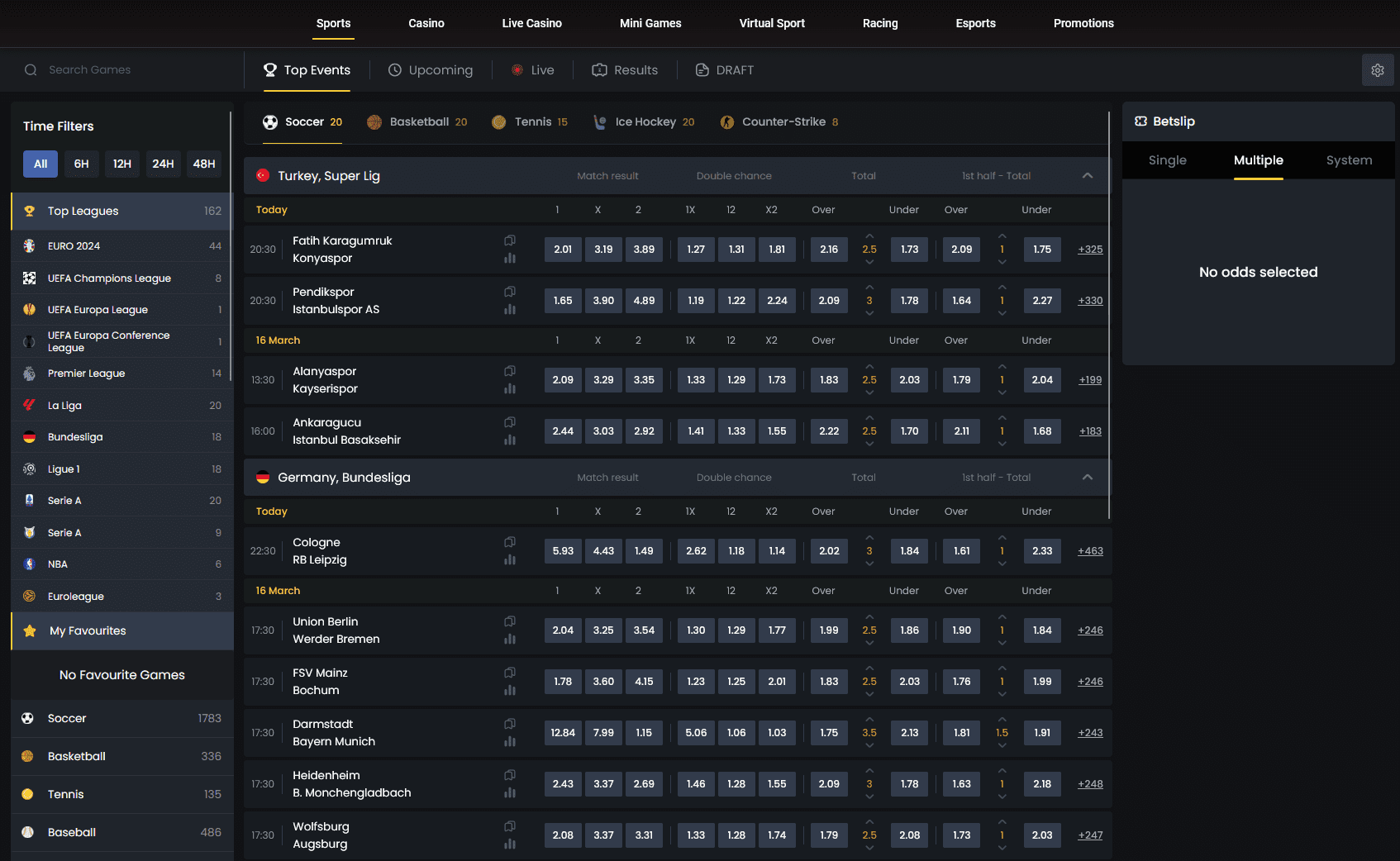Screen dimensions: 1400x861
Task: Bookmark the Fatih Karagumruk vs Konyaspor match
Action: (x=509, y=240)
